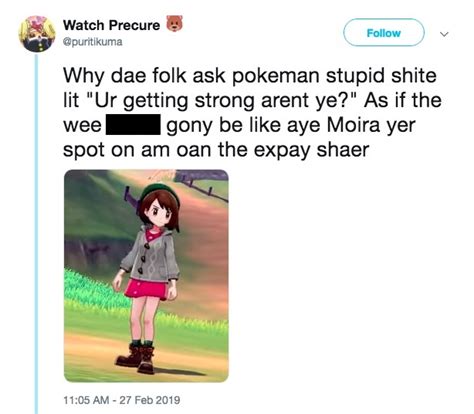The width and height of the screenshot is (474, 414).
Task: Click the trainer's pink skirt in the image
Action: tap(146, 289)
